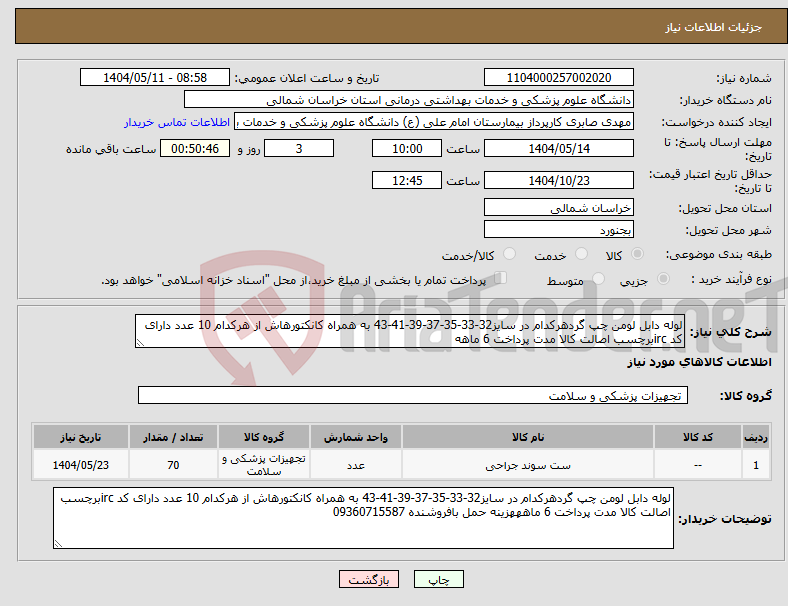Click the طبقه بندی موضوعی label
Screen dimensions: 788x606
(x=719, y=254)
